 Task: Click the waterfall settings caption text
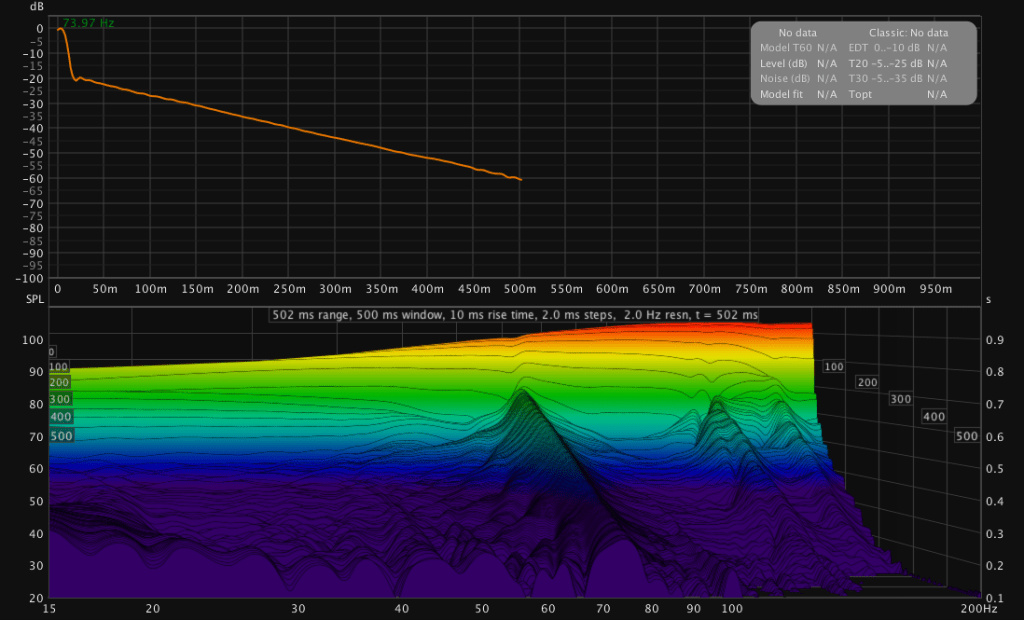click(x=515, y=315)
